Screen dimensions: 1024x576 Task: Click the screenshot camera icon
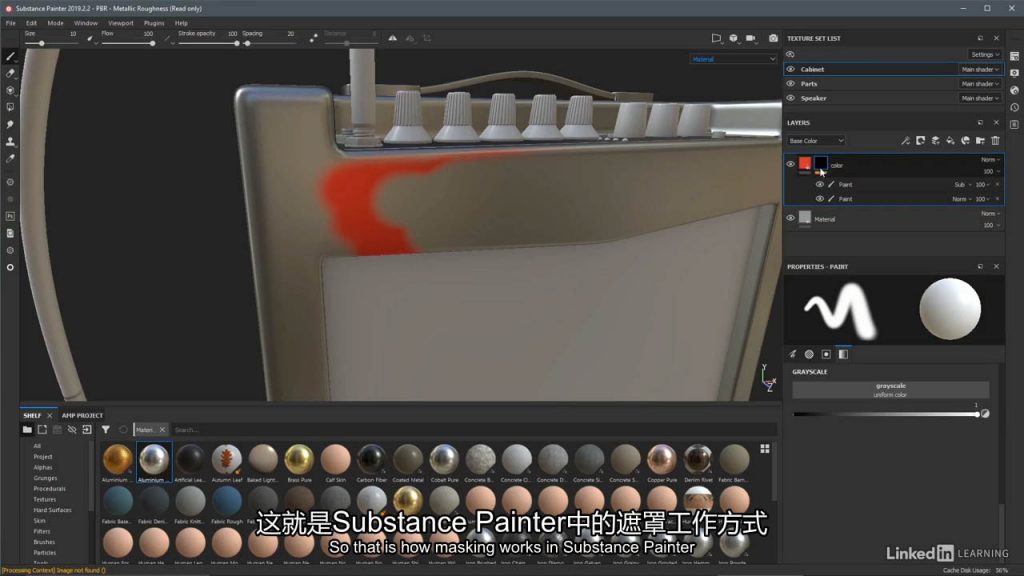(773, 39)
